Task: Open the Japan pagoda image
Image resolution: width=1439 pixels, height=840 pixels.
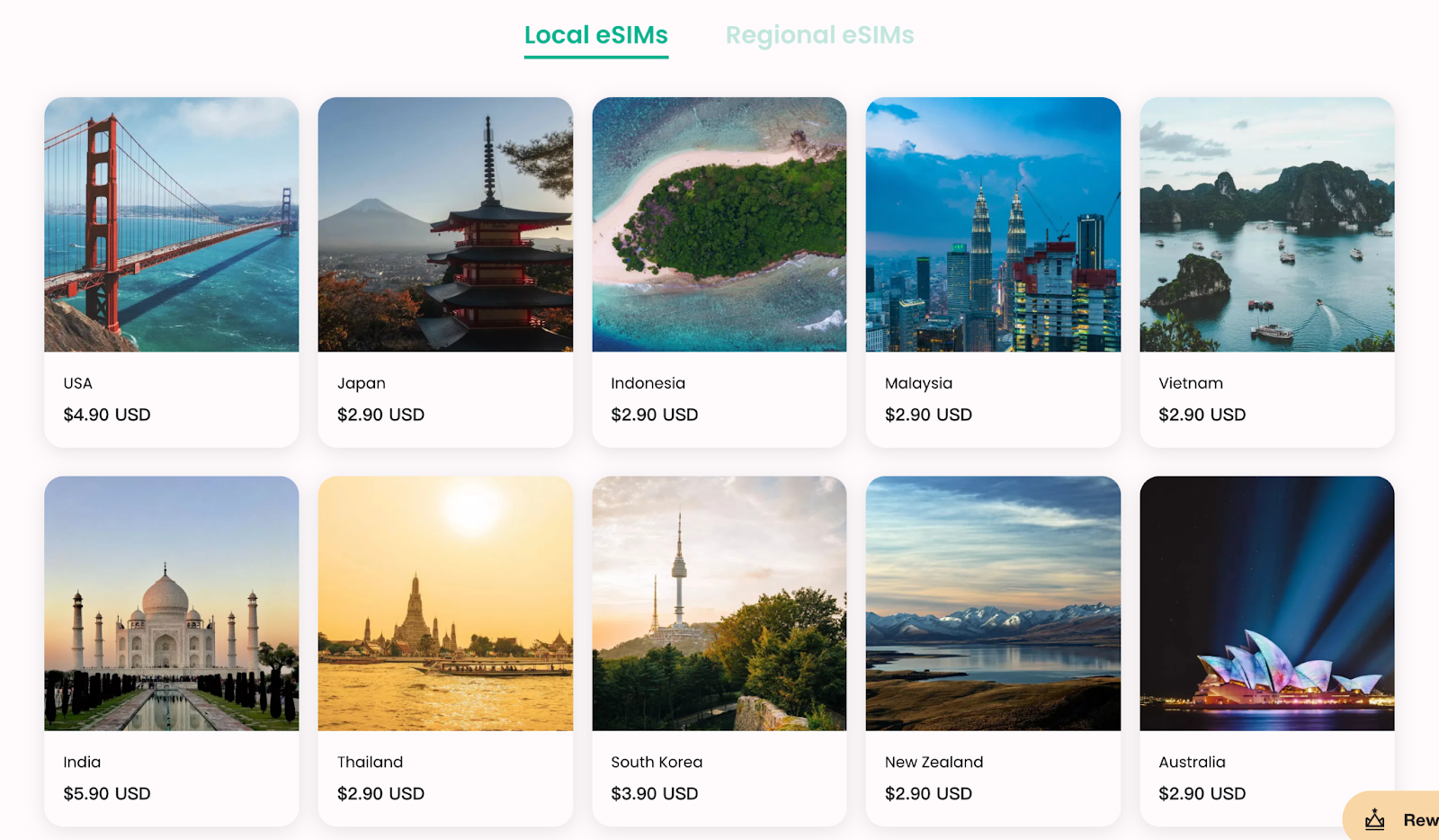Action: [x=445, y=224]
